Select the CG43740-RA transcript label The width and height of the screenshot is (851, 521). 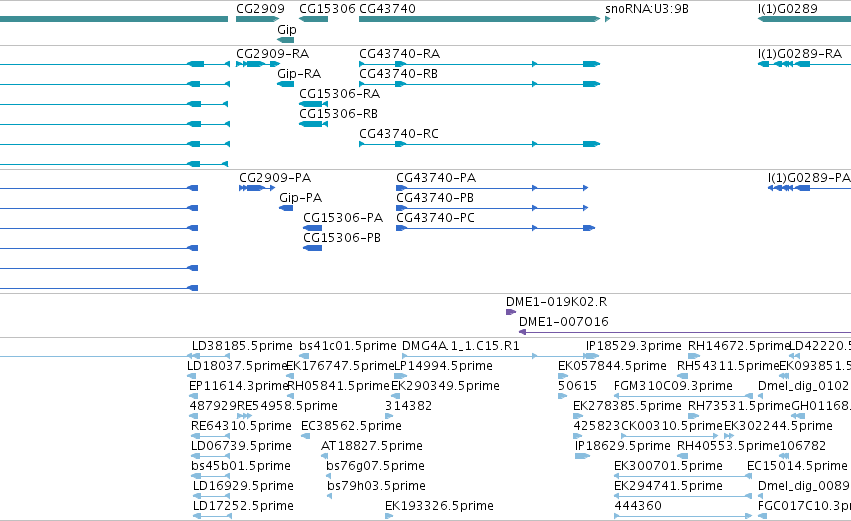[x=399, y=54]
